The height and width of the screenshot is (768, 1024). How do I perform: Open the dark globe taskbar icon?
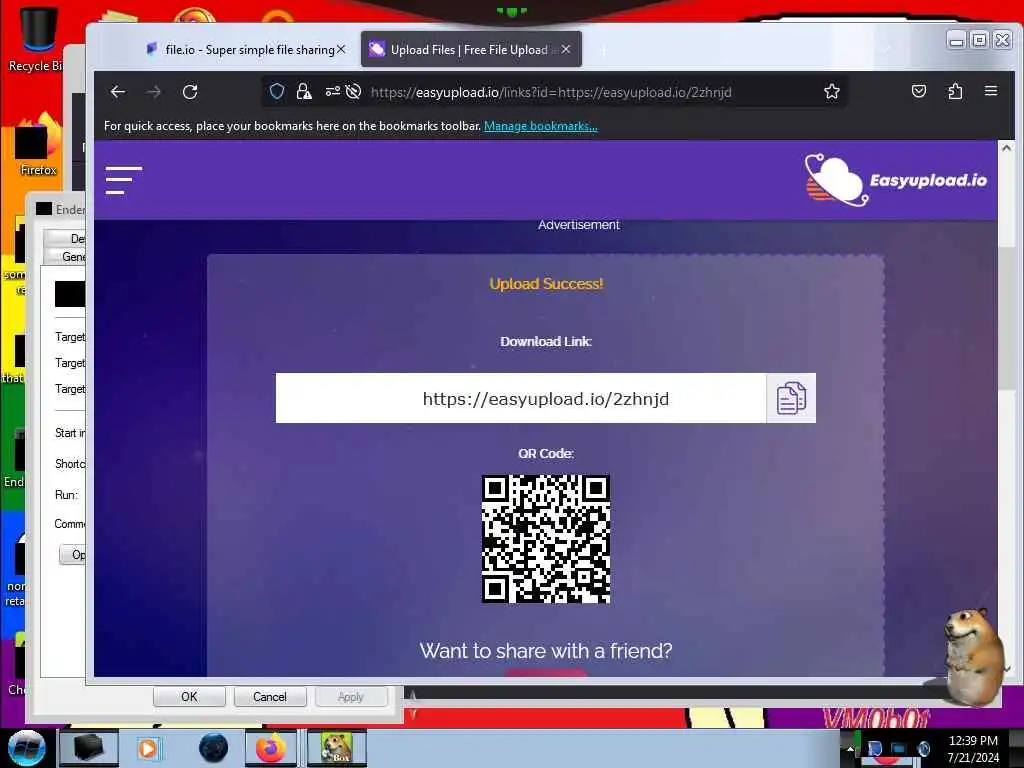pos(214,748)
